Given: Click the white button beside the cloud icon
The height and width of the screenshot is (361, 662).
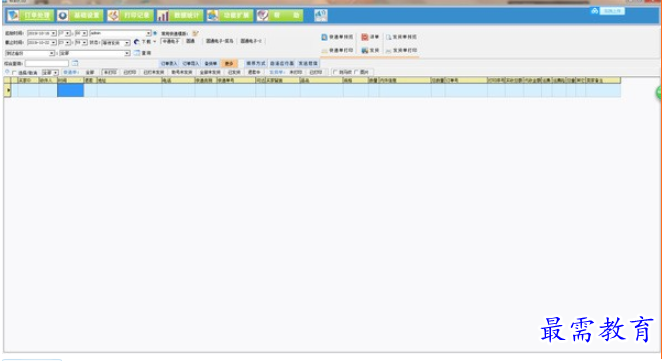Looking at the screenshot, I should 612,11.
